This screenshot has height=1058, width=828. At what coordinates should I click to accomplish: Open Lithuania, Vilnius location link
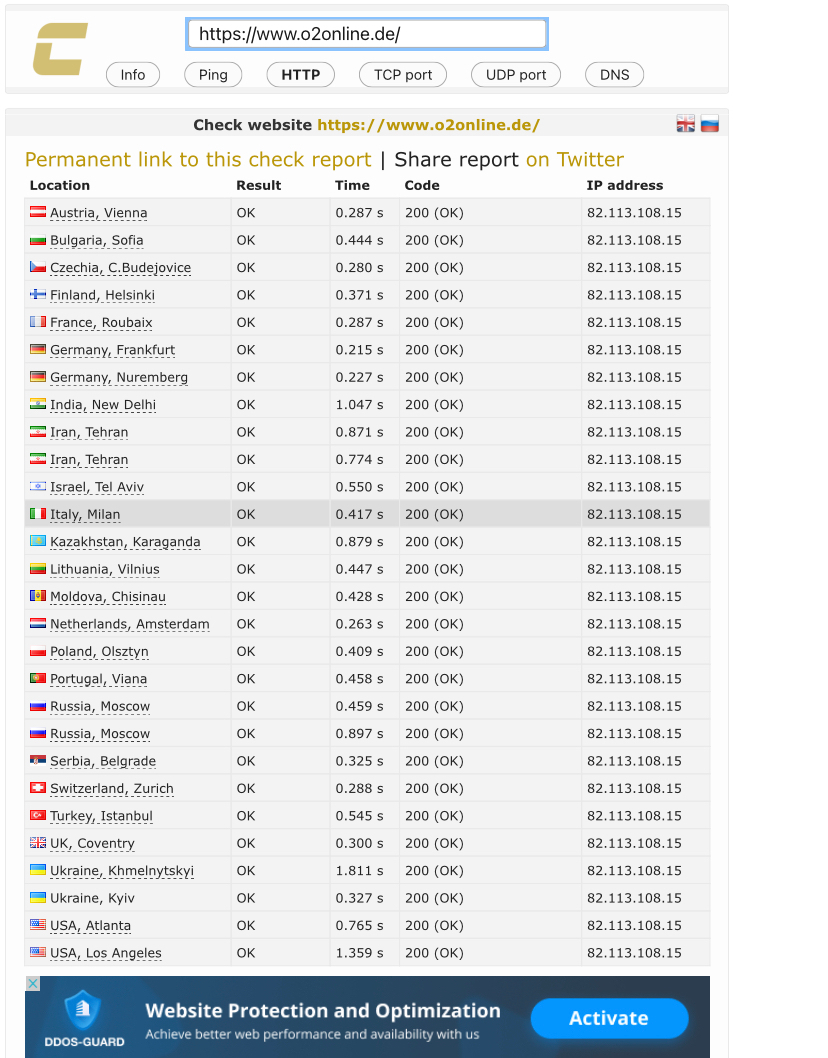105,569
